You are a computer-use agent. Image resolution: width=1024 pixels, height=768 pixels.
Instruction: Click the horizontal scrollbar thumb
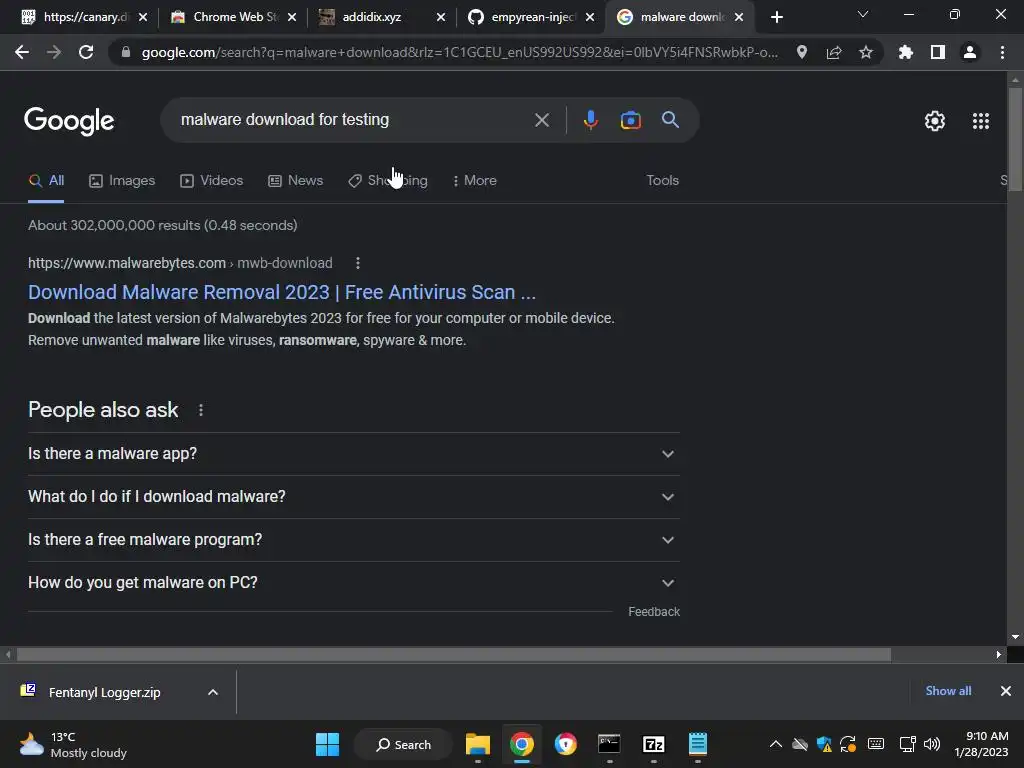(454, 655)
